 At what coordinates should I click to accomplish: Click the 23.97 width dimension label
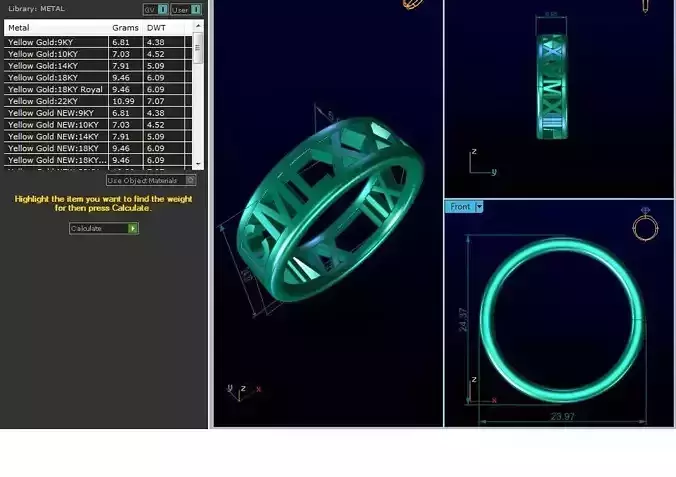pyautogui.click(x=562, y=417)
